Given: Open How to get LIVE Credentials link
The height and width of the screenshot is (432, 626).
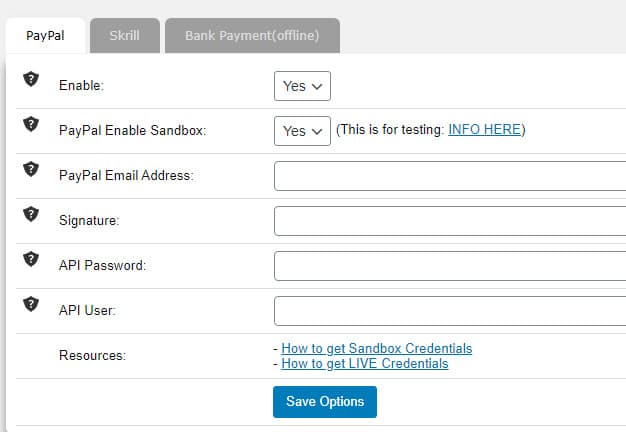Looking at the screenshot, I should pyautogui.click(x=365, y=364).
